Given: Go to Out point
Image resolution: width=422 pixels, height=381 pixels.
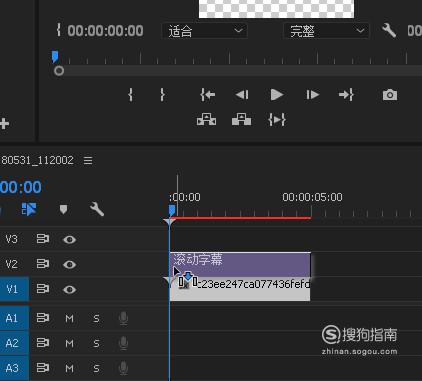Looking at the screenshot, I should tap(346, 95).
